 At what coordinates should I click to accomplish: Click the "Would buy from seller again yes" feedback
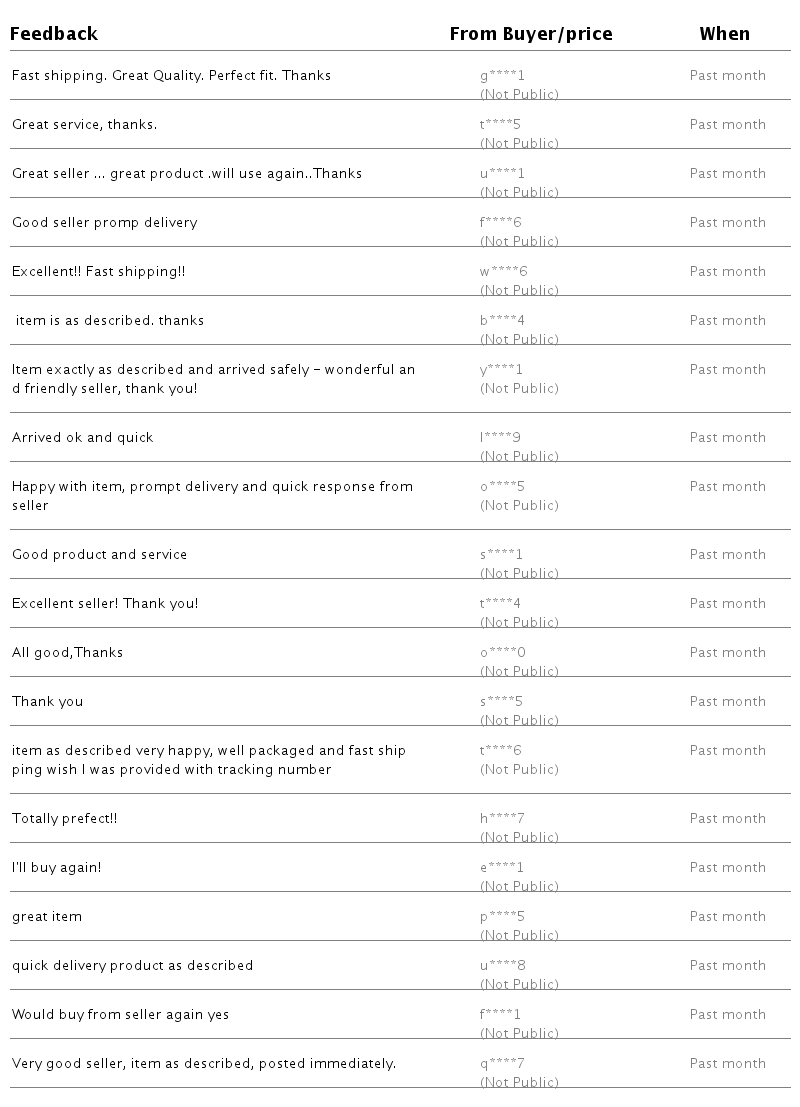(x=120, y=1015)
